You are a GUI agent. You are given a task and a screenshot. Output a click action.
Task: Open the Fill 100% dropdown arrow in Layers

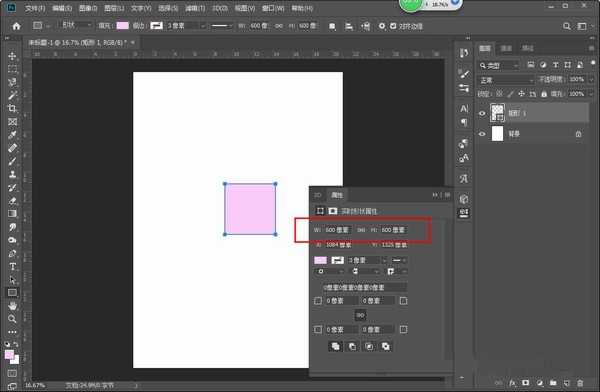[x=591, y=94]
